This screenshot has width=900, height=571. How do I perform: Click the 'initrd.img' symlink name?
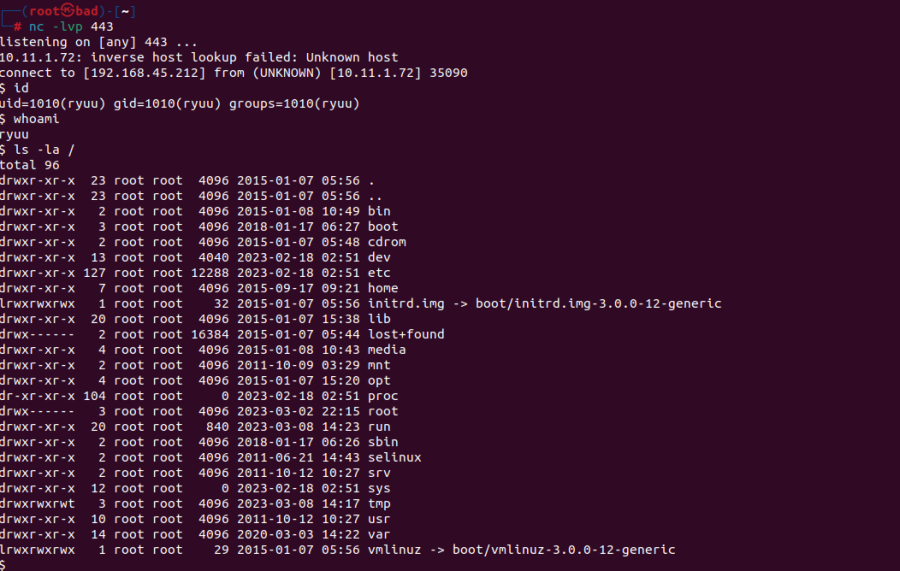[406, 304]
